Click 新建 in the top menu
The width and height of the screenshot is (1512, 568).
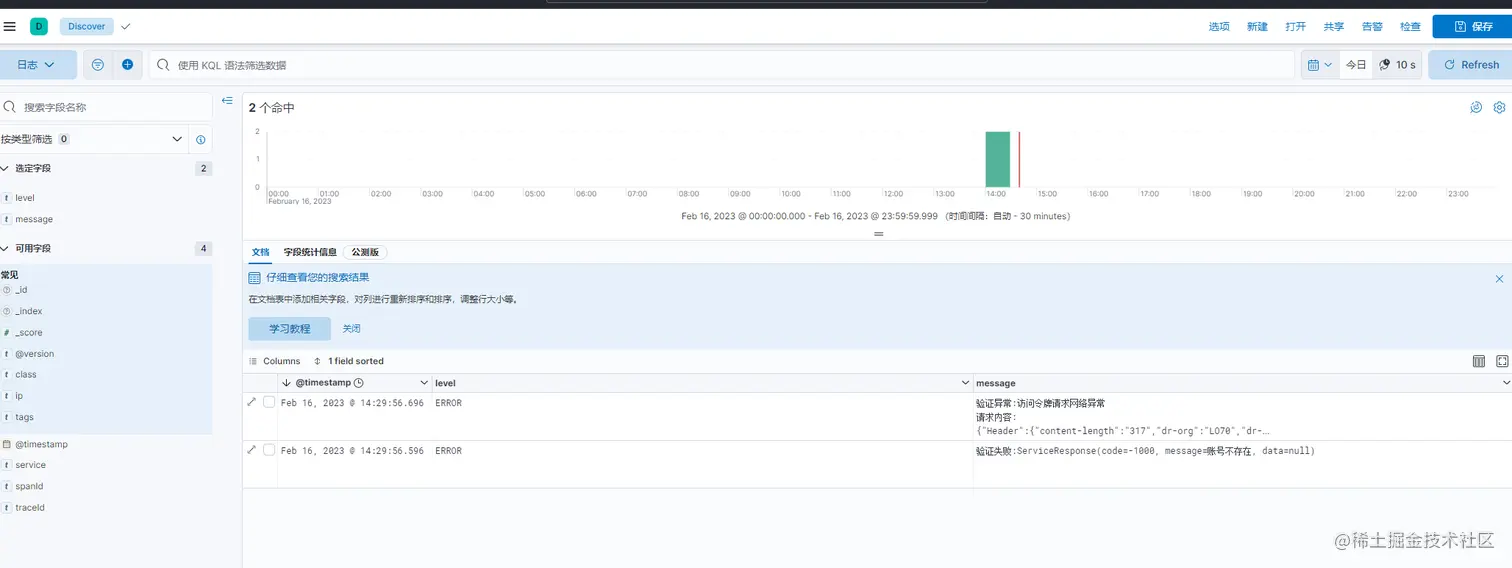[1257, 26]
